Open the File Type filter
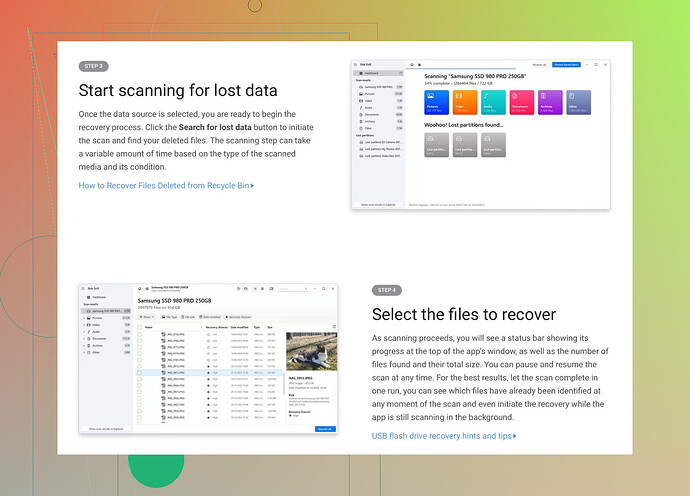This screenshot has height=496, width=690. tap(169, 317)
